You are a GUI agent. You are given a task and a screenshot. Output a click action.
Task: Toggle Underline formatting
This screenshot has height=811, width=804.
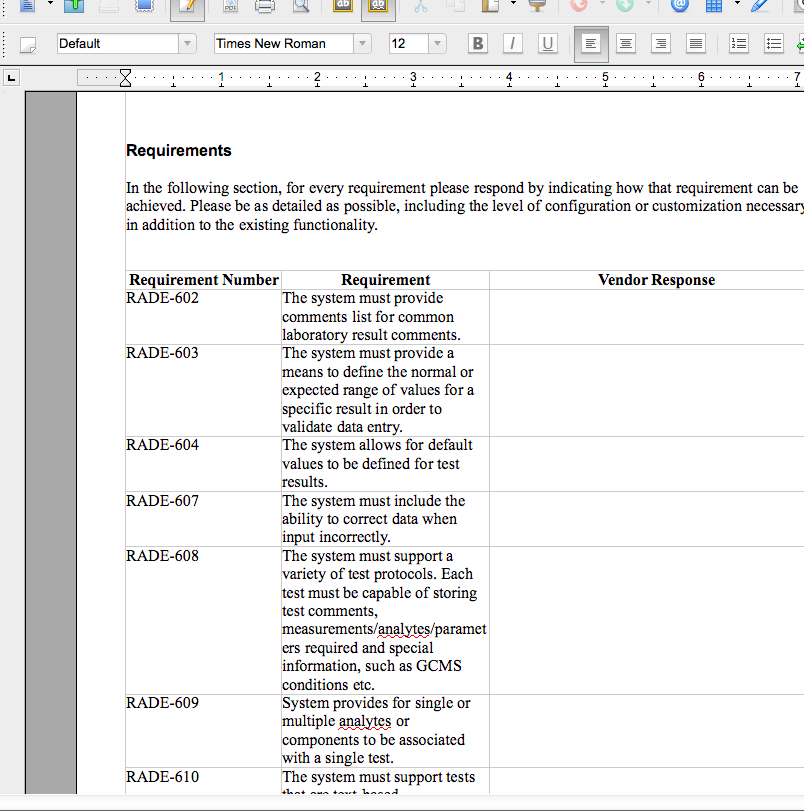point(548,44)
